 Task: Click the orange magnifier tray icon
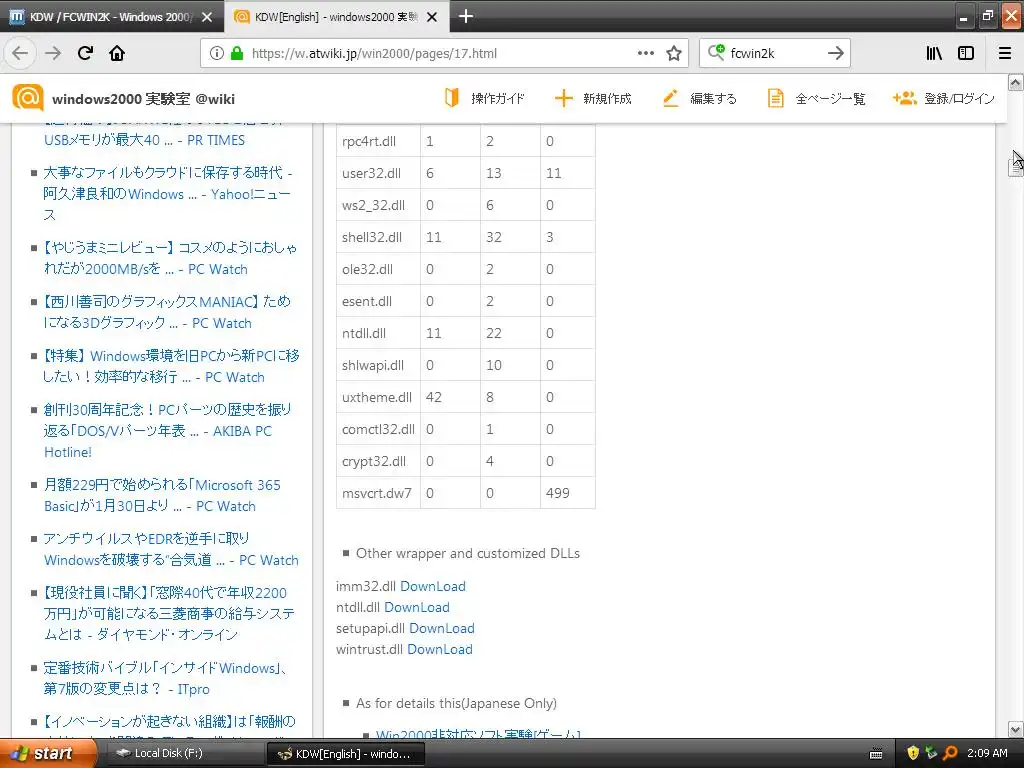point(950,753)
